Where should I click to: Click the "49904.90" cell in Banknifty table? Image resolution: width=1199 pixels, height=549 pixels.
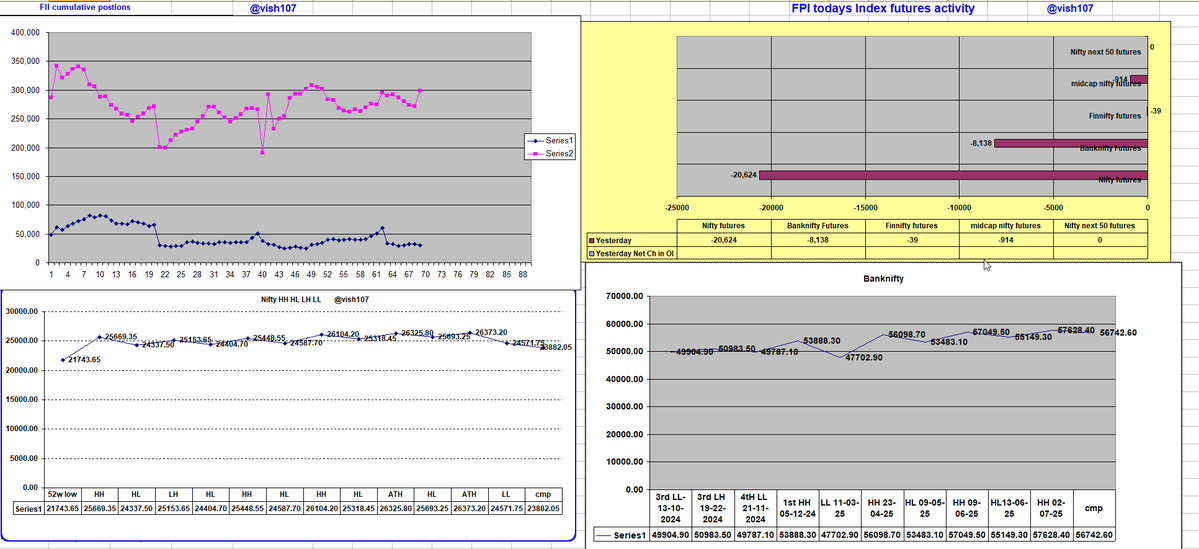tap(670, 534)
